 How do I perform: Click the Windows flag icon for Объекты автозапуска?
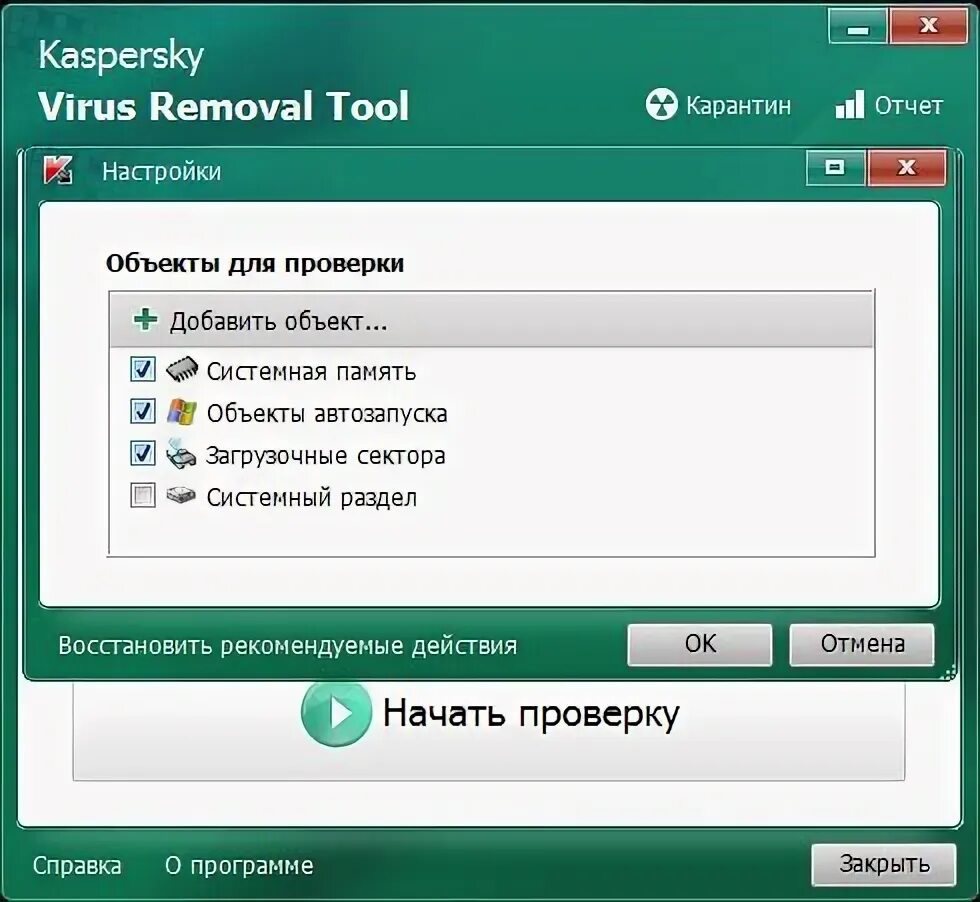181,411
